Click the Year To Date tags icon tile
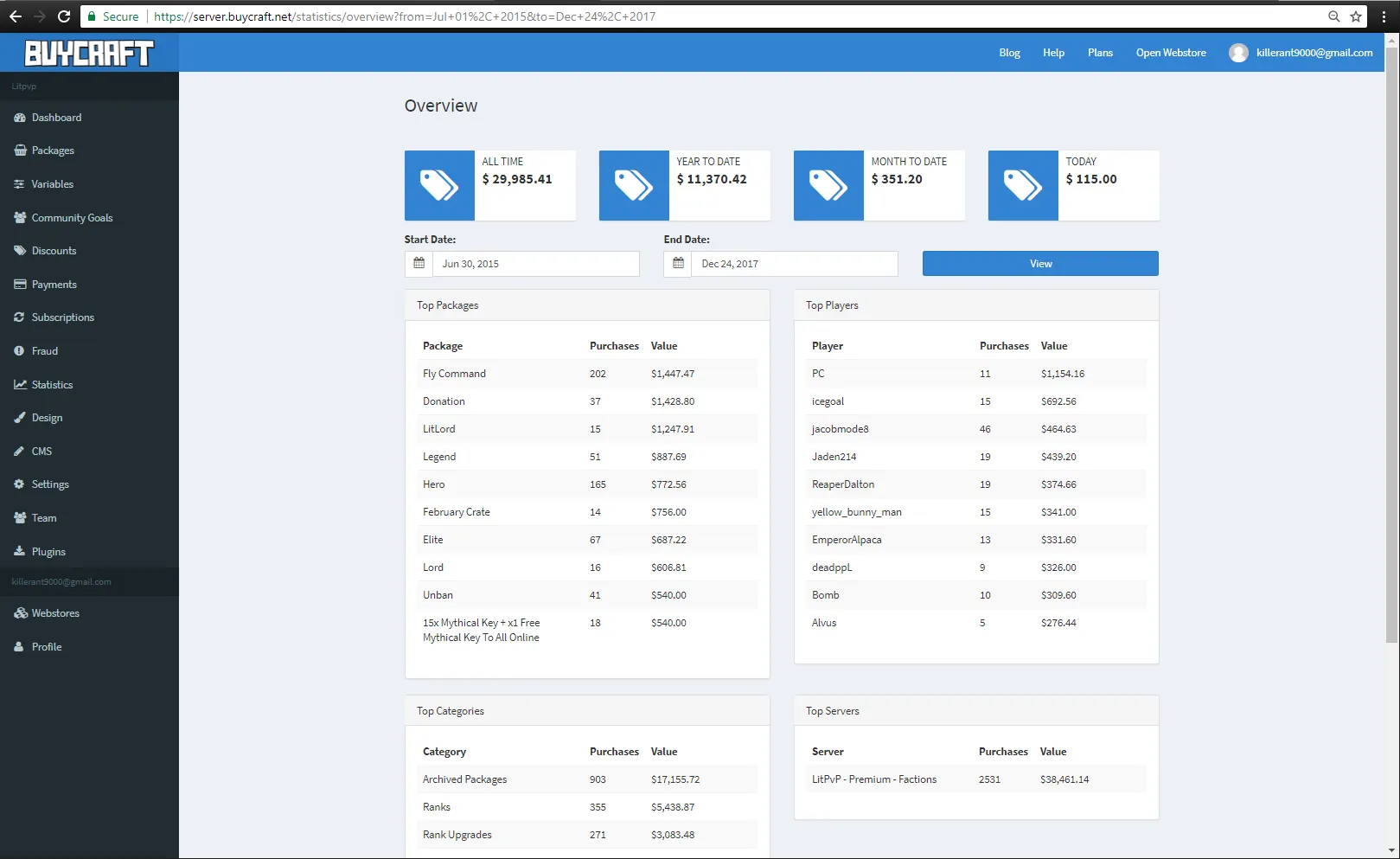1400x859 pixels. [634, 185]
